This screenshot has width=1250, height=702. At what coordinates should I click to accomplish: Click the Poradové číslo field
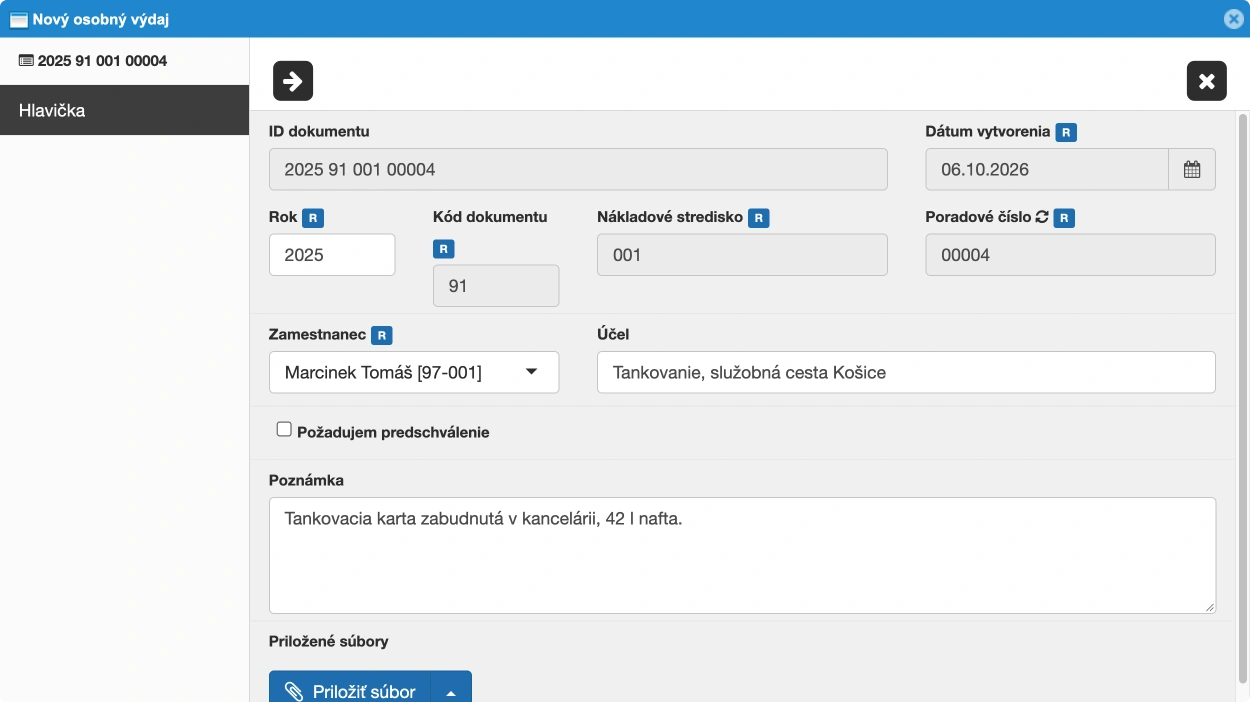tap(1071, 255)
